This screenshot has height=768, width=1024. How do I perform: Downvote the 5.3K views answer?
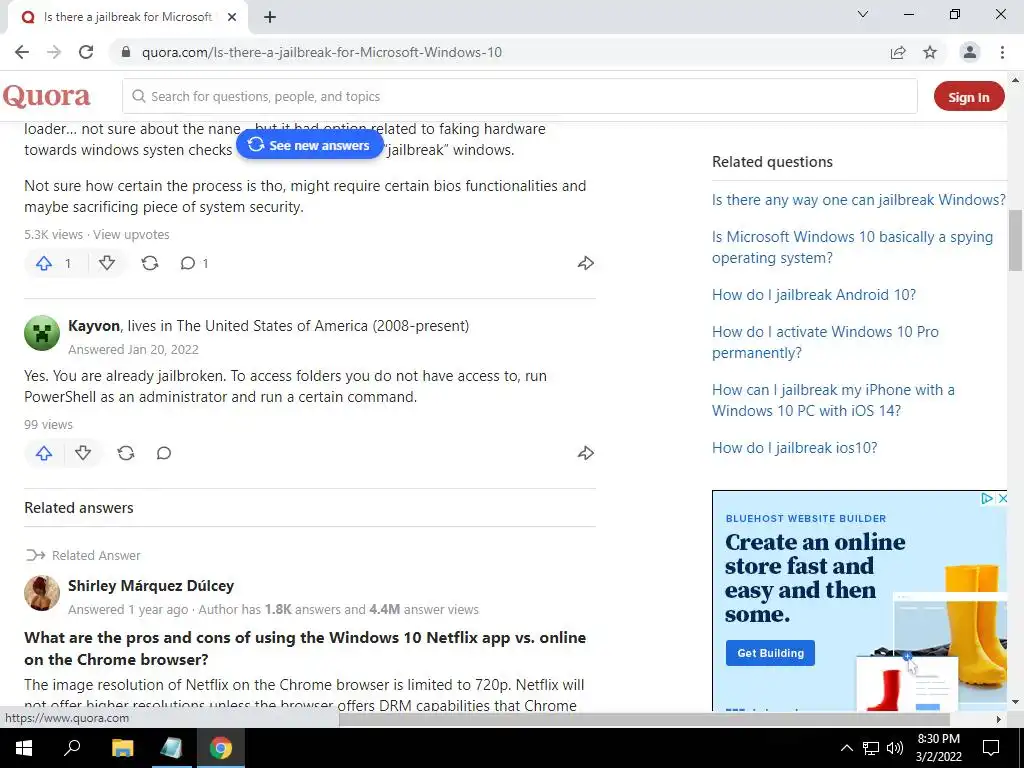pos(107,263)
